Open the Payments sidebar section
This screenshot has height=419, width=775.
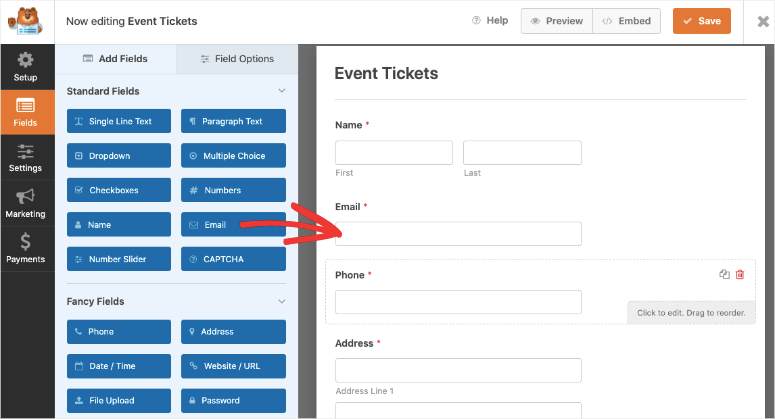coord(25,248)
